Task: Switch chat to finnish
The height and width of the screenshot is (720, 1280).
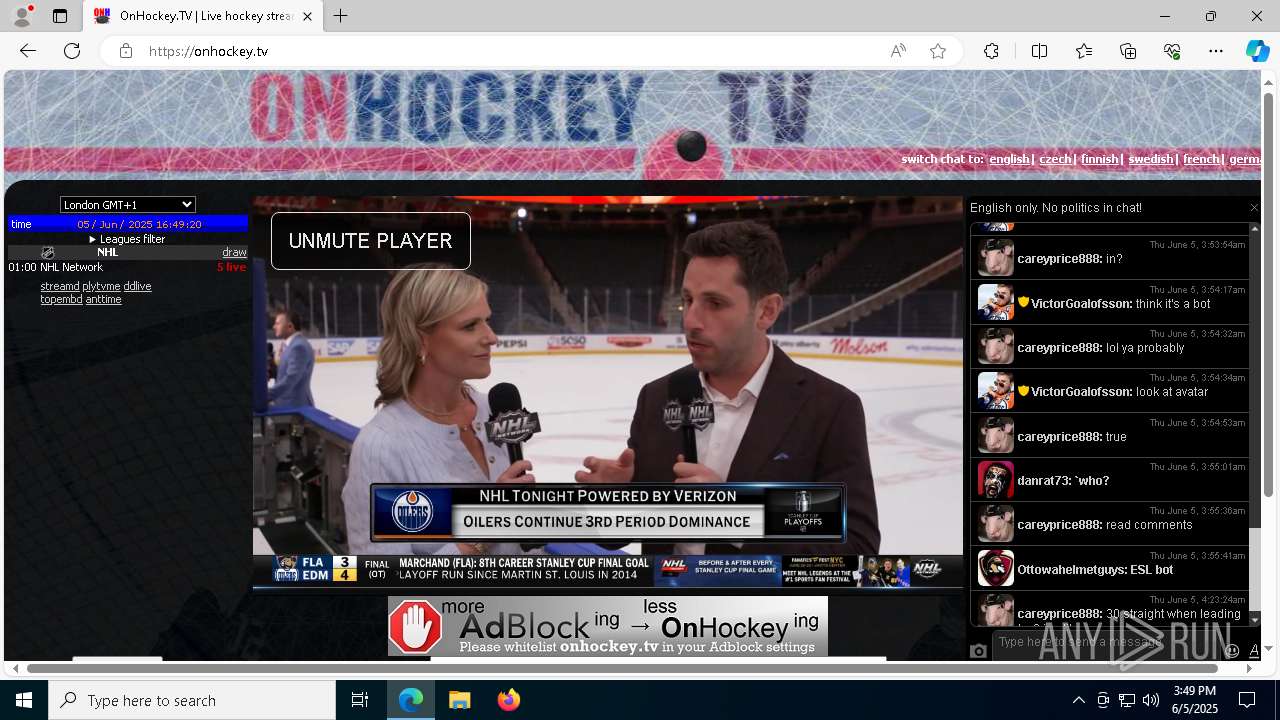Action: [1099, 159]
